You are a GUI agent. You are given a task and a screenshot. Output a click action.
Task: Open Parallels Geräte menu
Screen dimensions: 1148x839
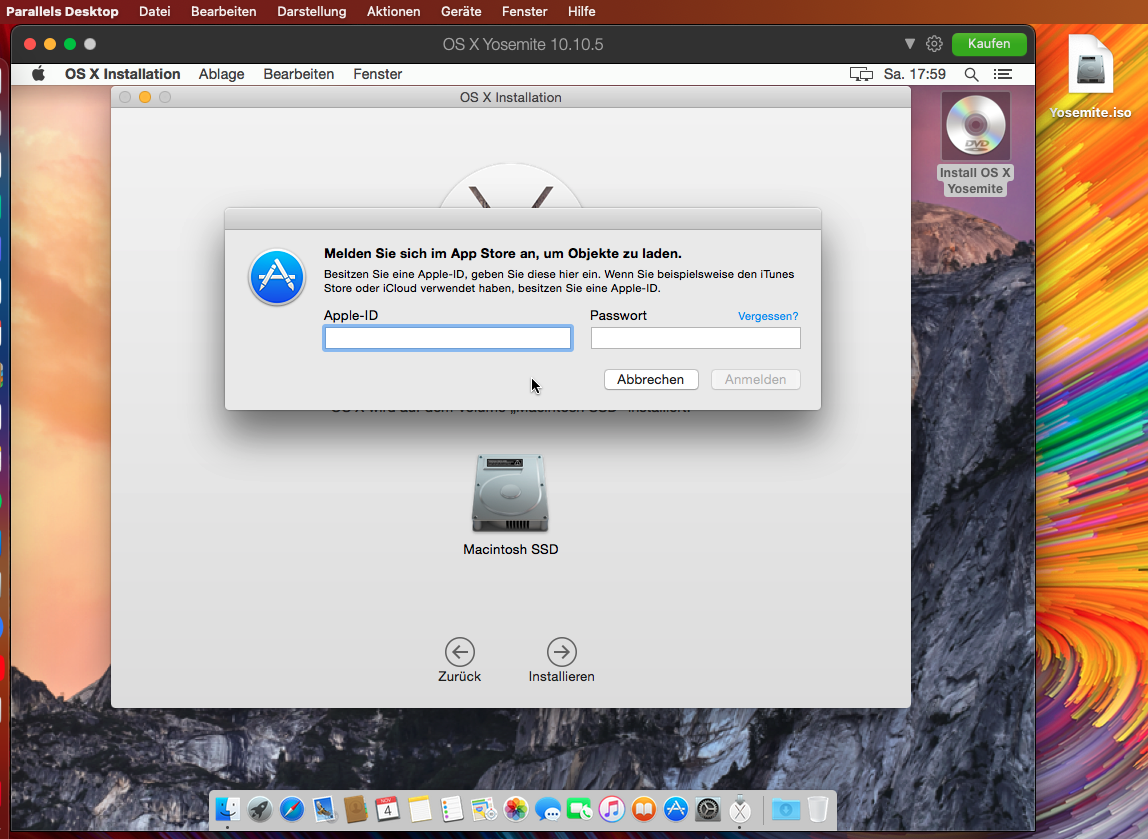pos(461,12)
